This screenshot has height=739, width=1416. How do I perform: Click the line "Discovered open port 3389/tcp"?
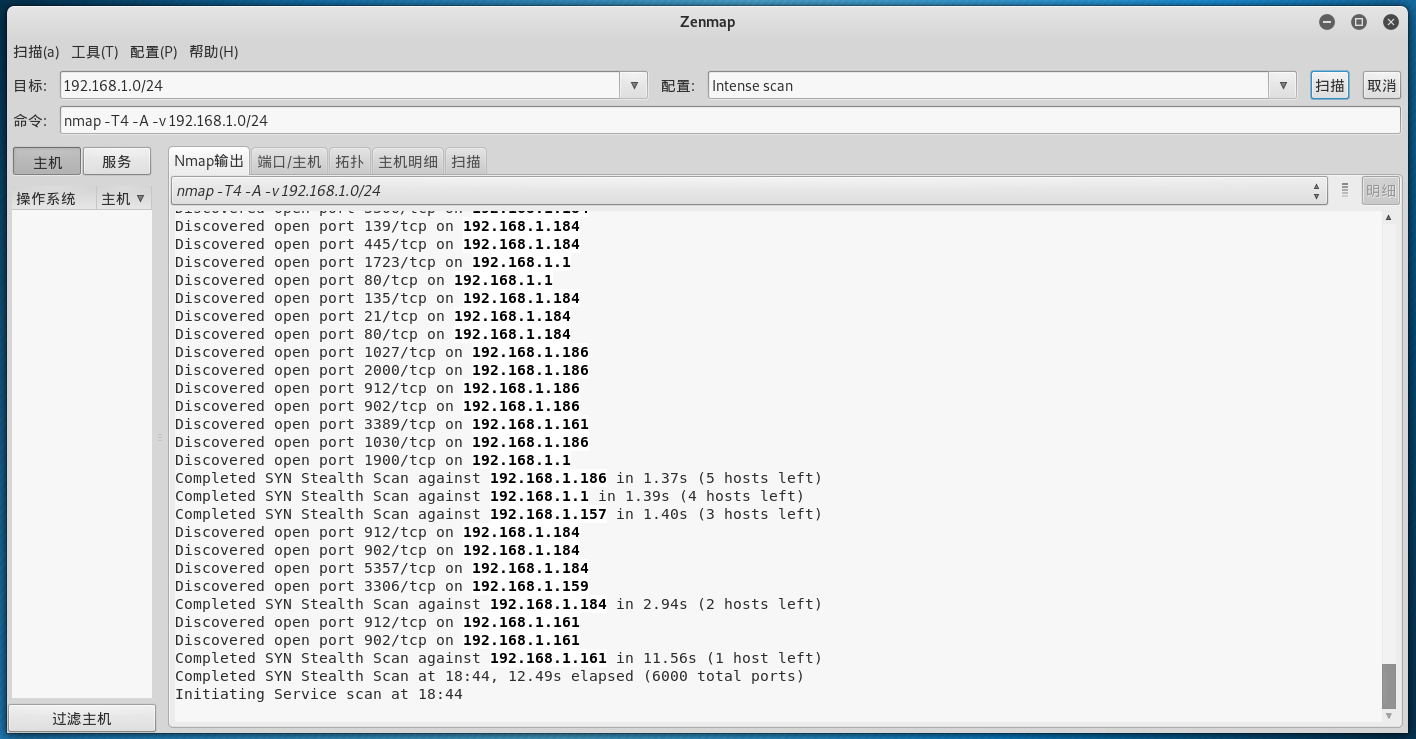(x=382, y=424)
